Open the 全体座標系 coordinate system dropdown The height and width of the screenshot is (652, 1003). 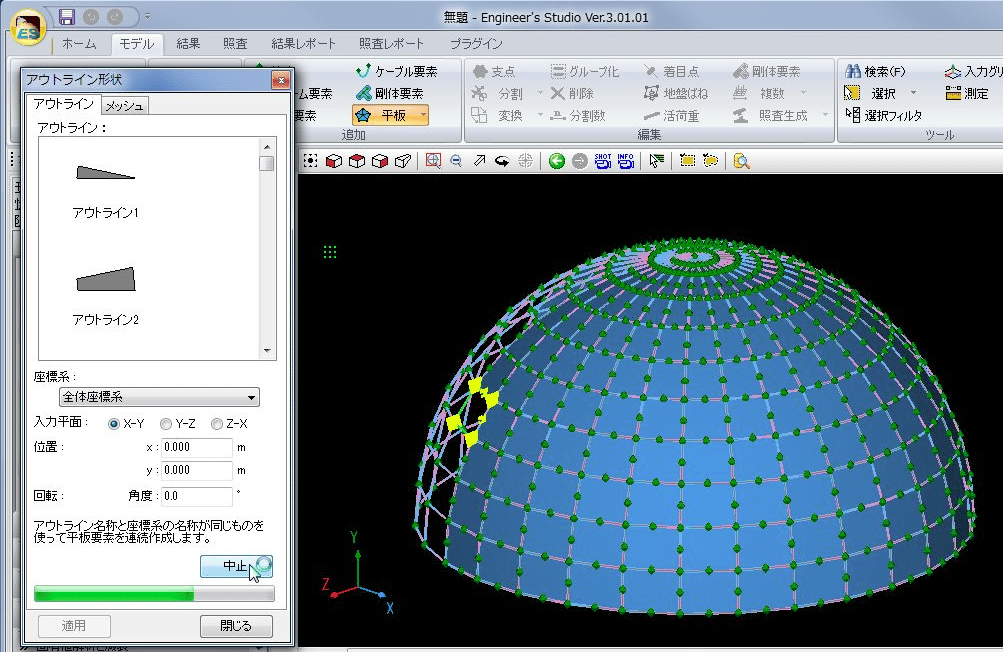click(x=158, y=398)
